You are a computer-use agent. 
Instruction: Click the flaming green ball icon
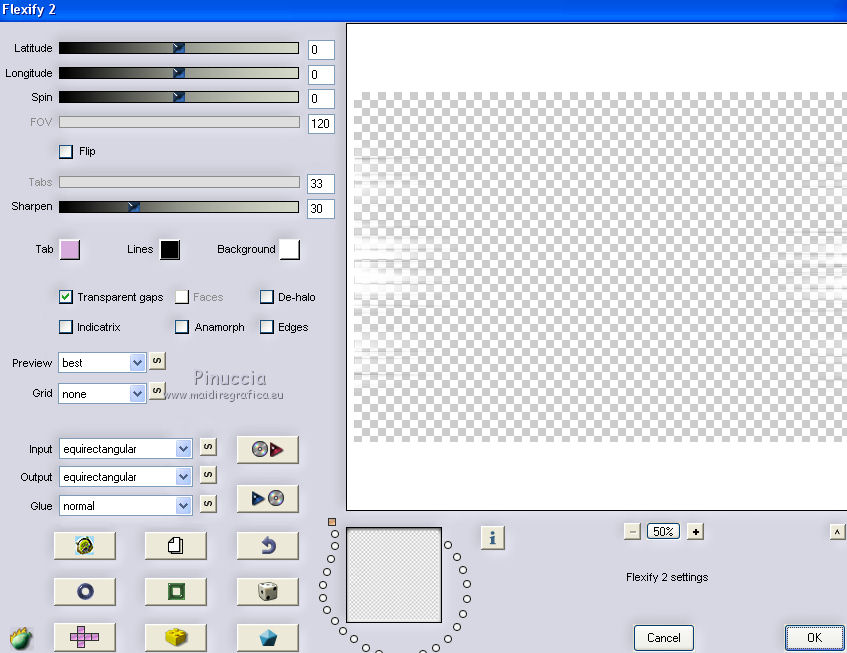tap(21, 638)
